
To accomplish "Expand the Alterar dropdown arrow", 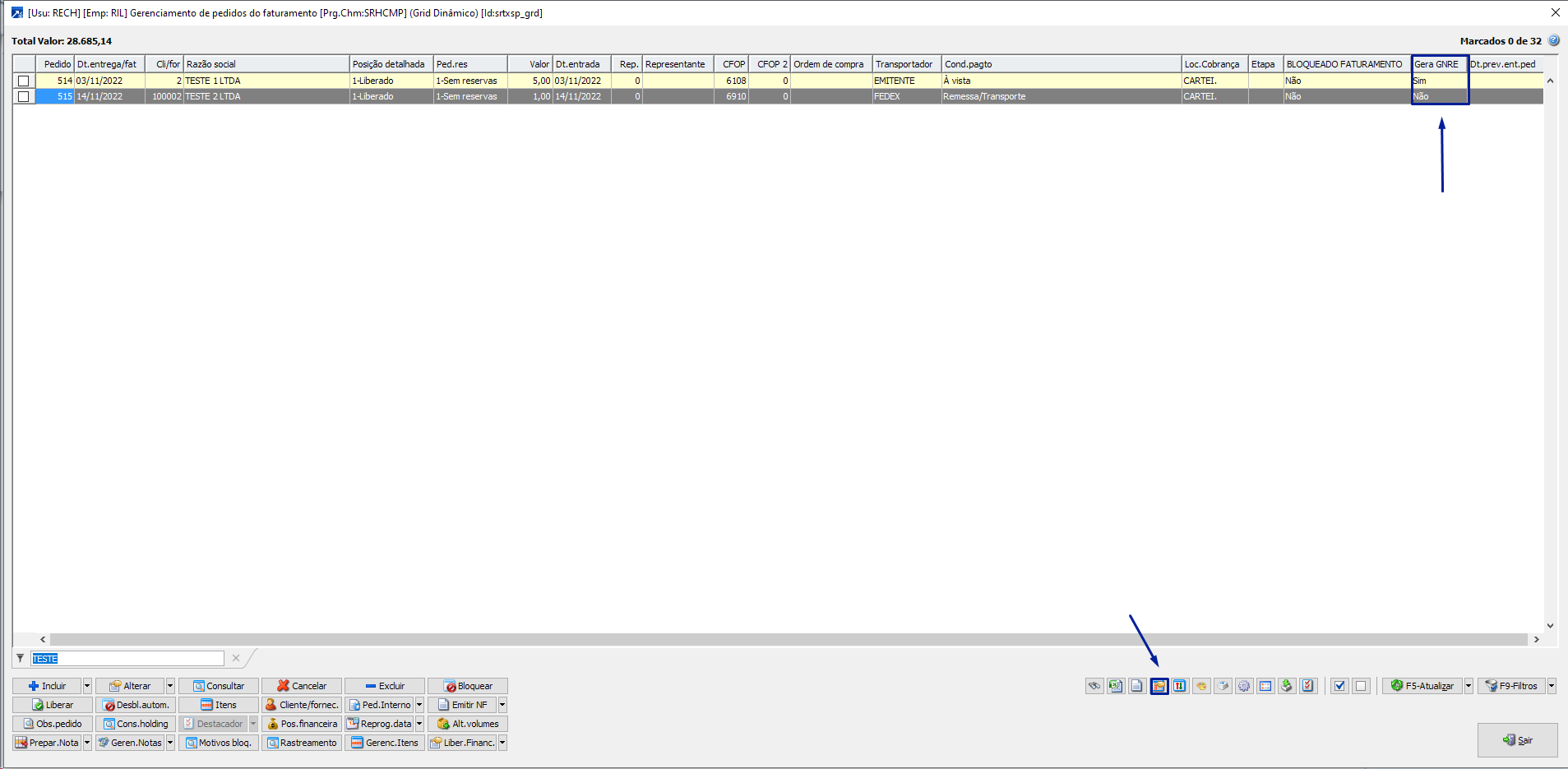I will pos(170,686).
